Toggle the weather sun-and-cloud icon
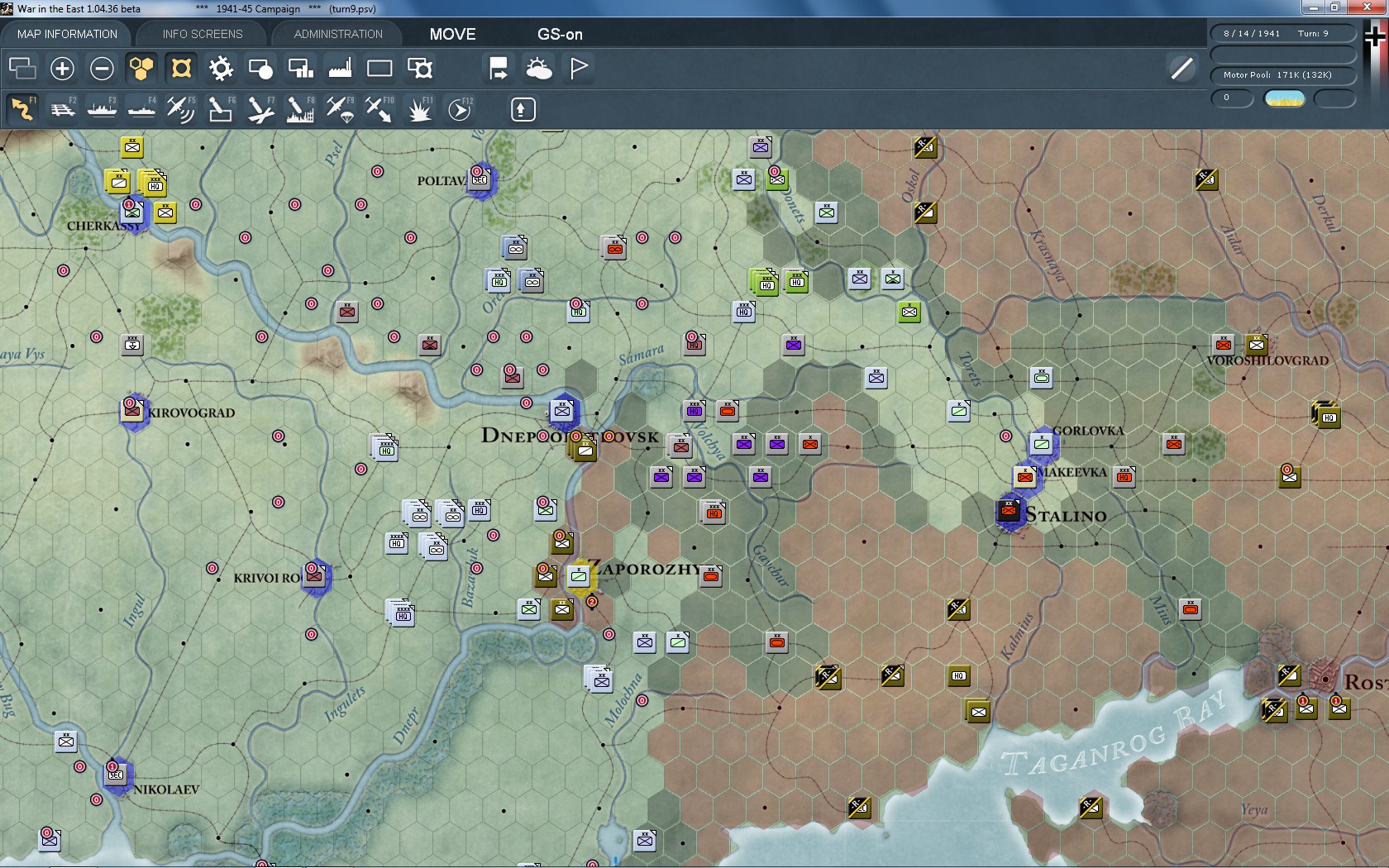Viewport: 1389px width, 868px height. (x=538, y=68)
